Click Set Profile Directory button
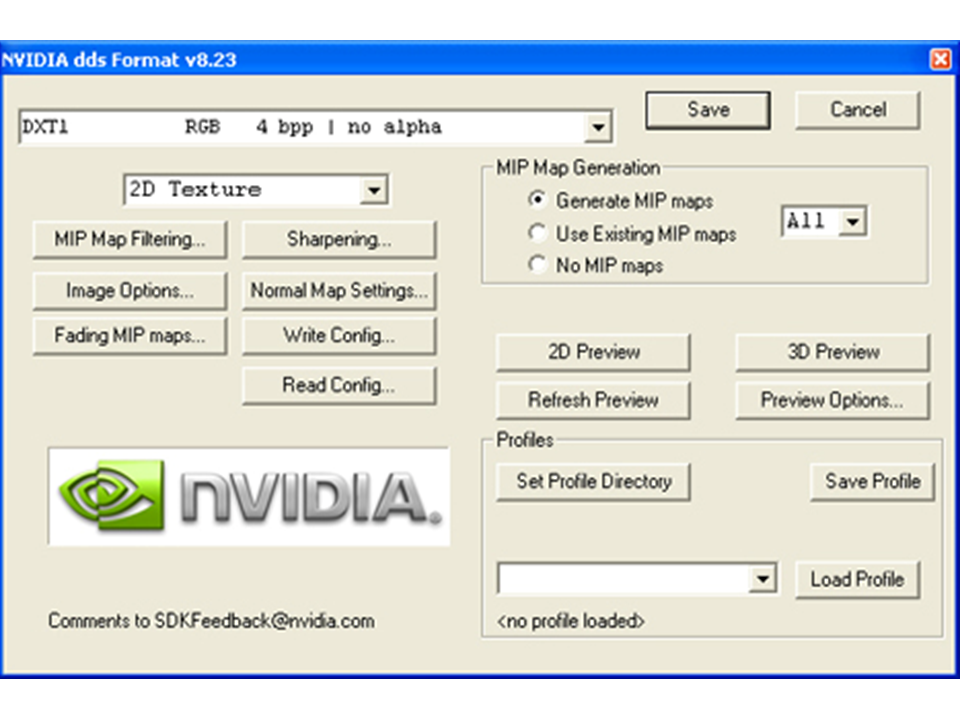Screen dimensions: 960x720 [593, 482]
